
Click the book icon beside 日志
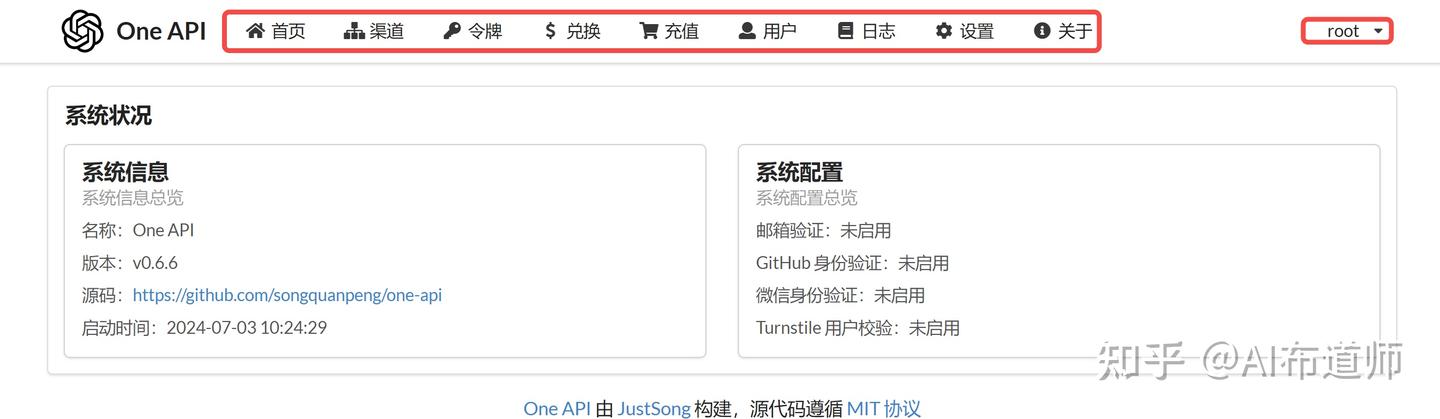[x=846, y=31]
